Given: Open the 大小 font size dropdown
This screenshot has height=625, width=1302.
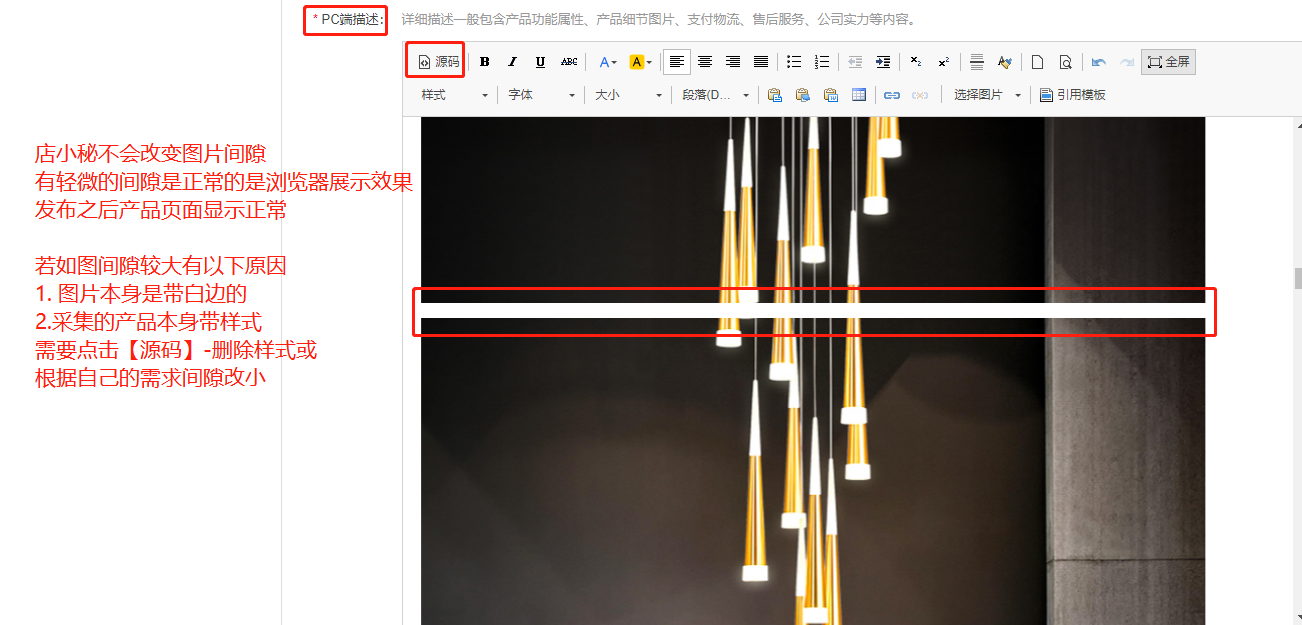Looking at the screenshot, I should click(629, 95).
